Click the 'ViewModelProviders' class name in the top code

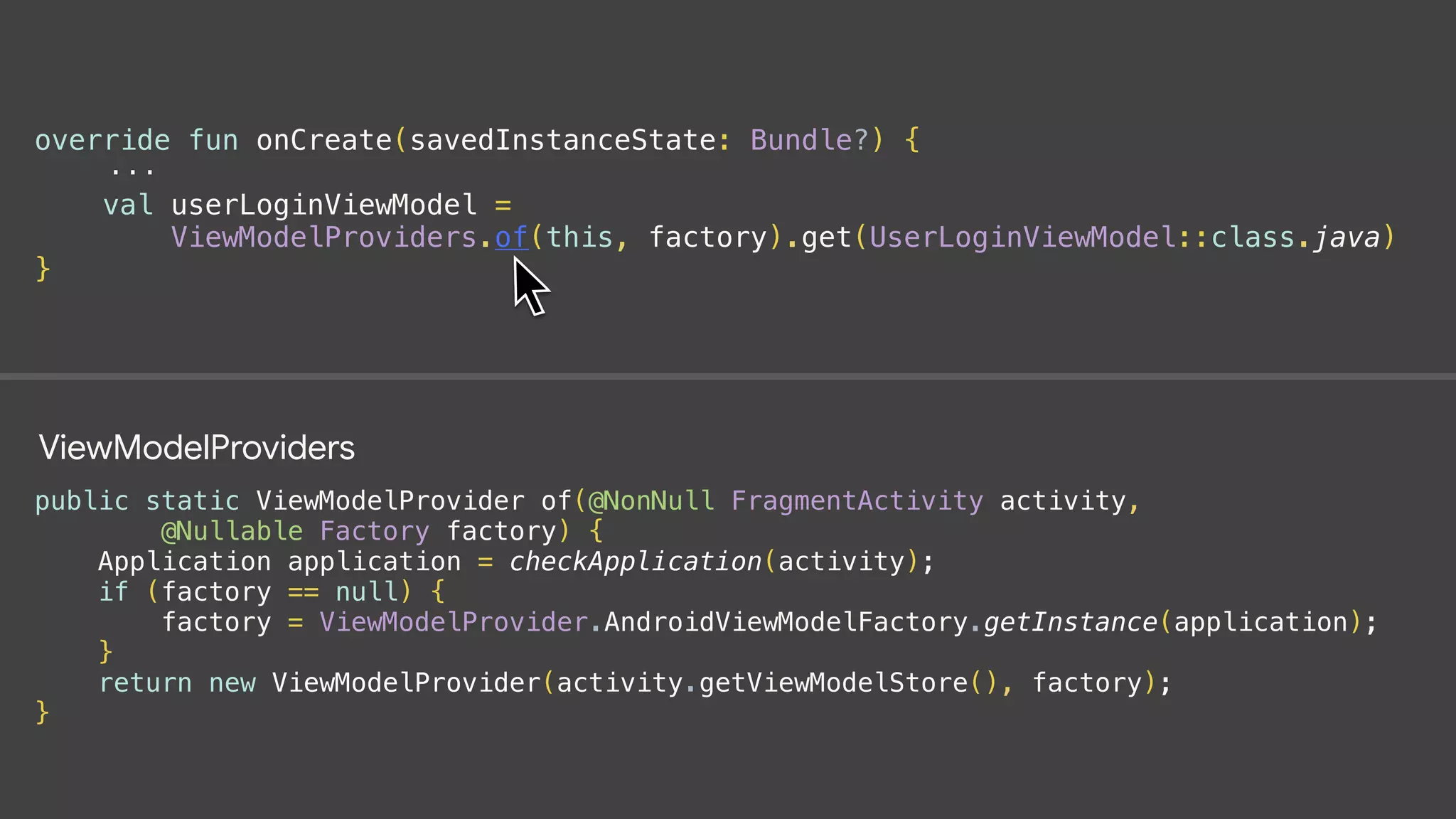324,237
